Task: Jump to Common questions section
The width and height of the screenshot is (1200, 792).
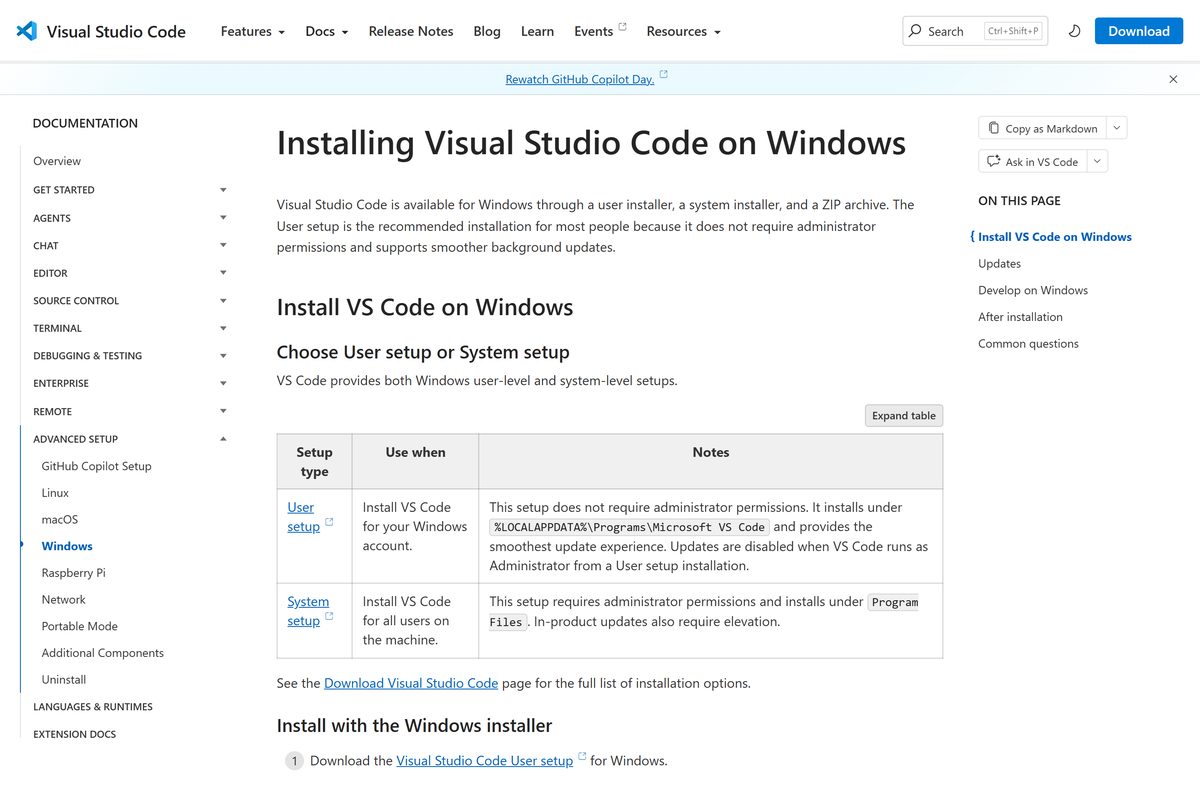Action: 1028,344
